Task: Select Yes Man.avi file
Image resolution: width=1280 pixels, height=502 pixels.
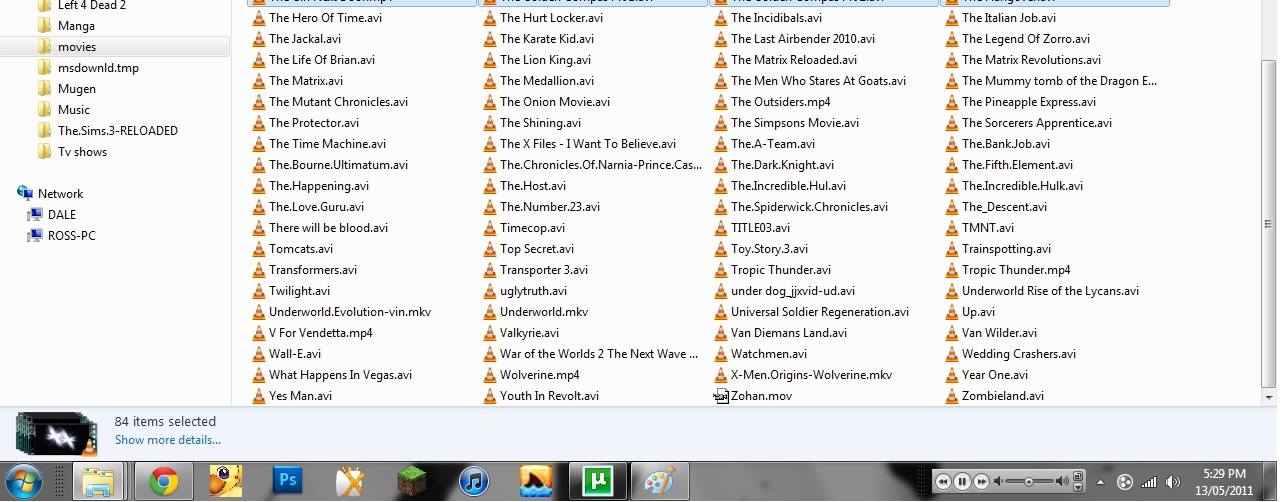Action: click(300, 396)
